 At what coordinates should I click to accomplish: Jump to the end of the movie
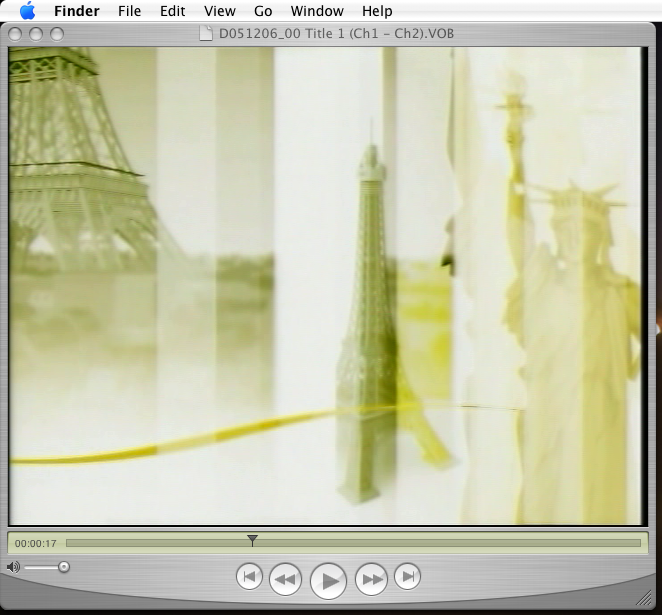[407, 577]
